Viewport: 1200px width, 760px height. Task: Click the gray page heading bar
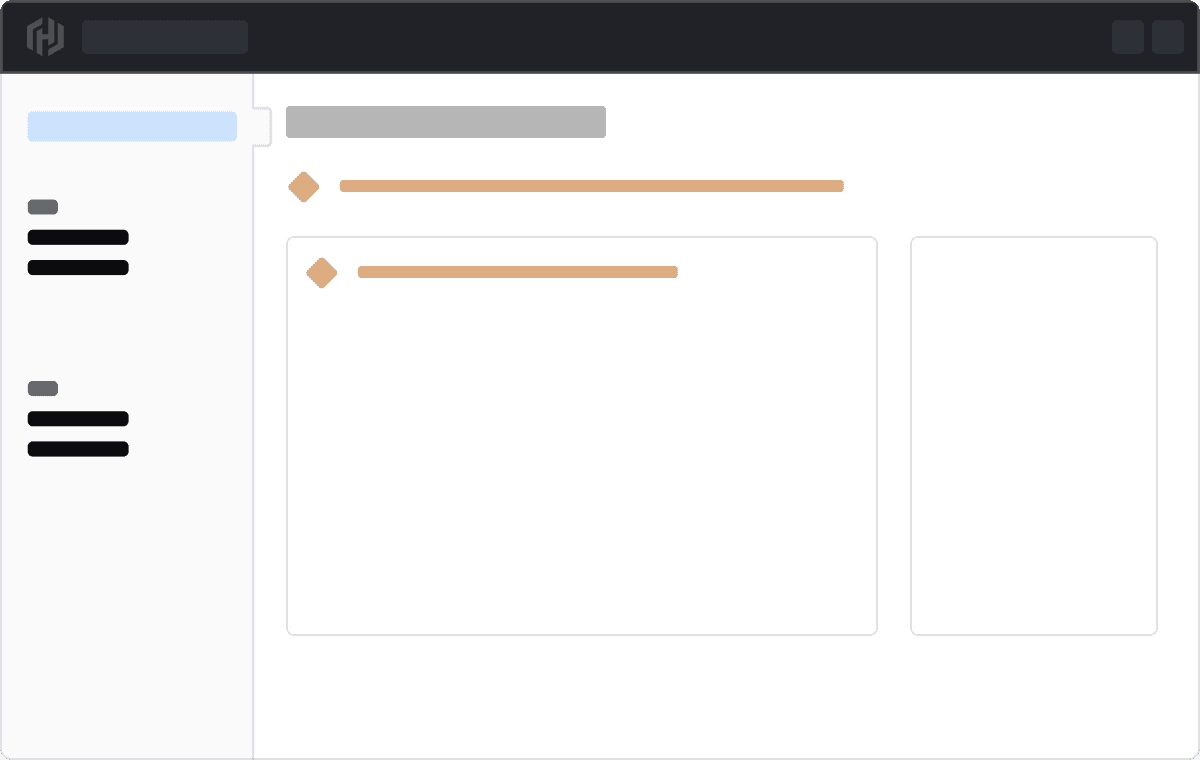[x=446, y=122]
